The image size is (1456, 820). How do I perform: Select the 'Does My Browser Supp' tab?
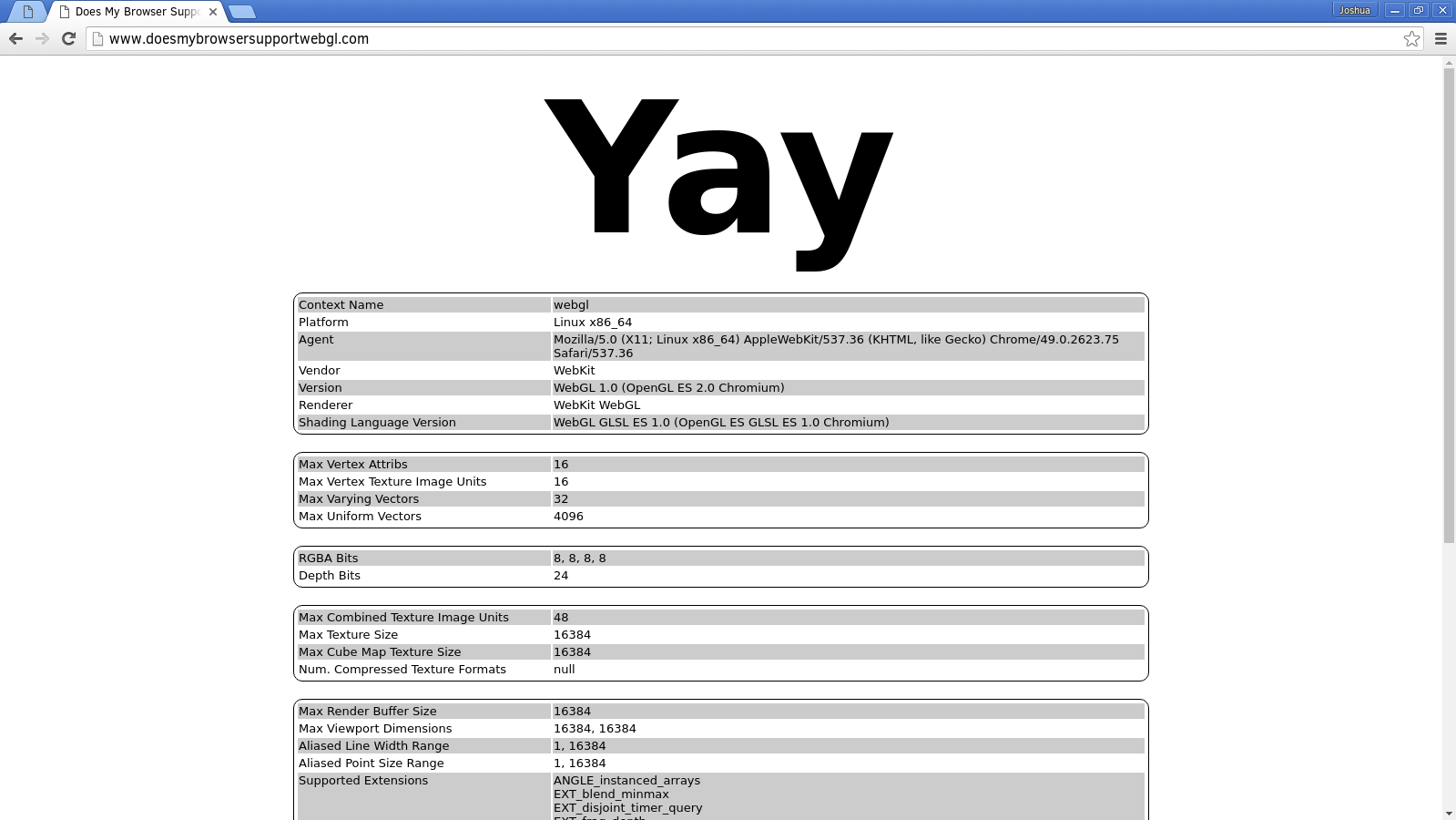pos(137,12)
